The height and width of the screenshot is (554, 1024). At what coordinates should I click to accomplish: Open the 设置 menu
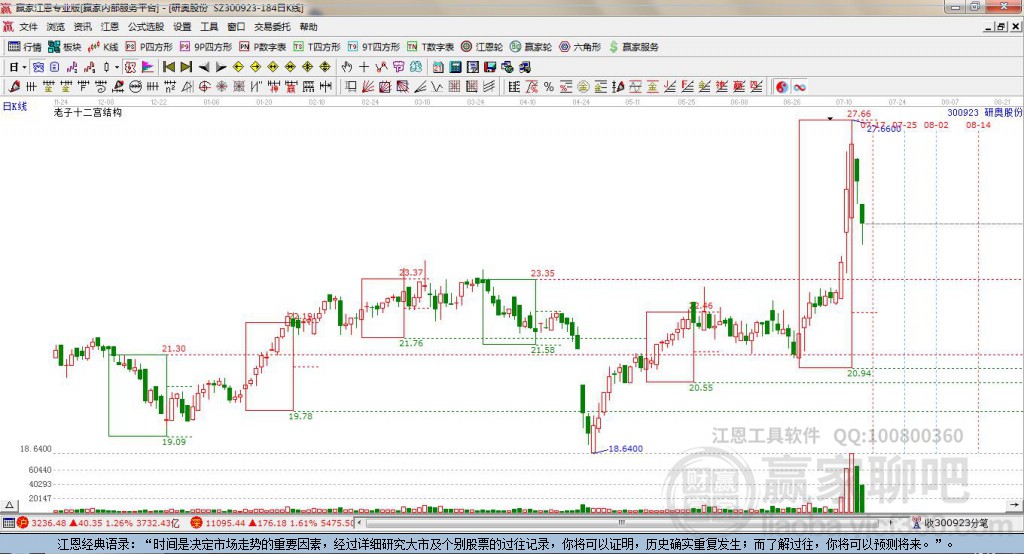[182, 27]
